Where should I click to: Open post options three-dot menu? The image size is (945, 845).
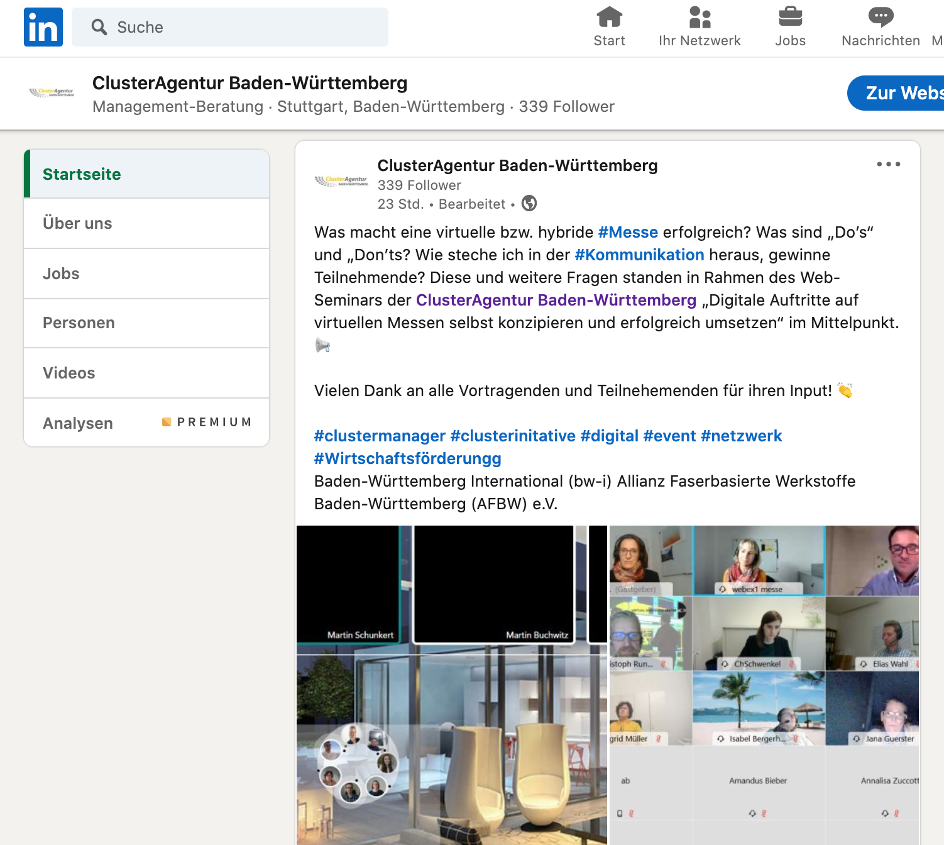point(888,164)
